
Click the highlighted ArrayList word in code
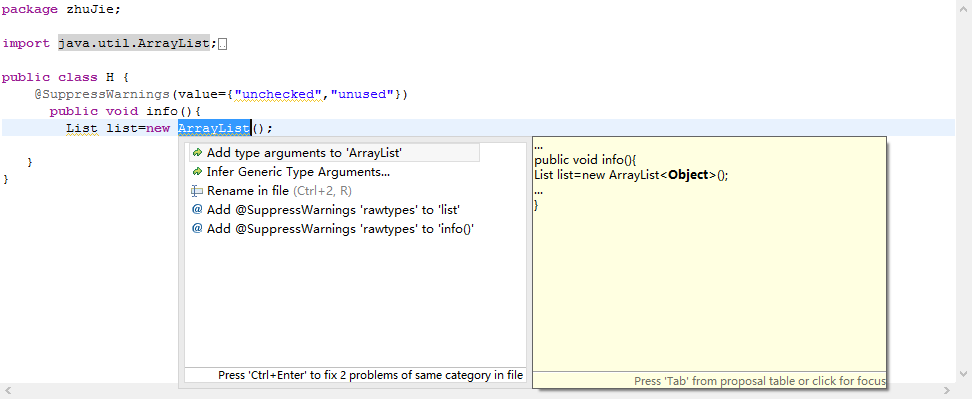click(x=214, y=128)
